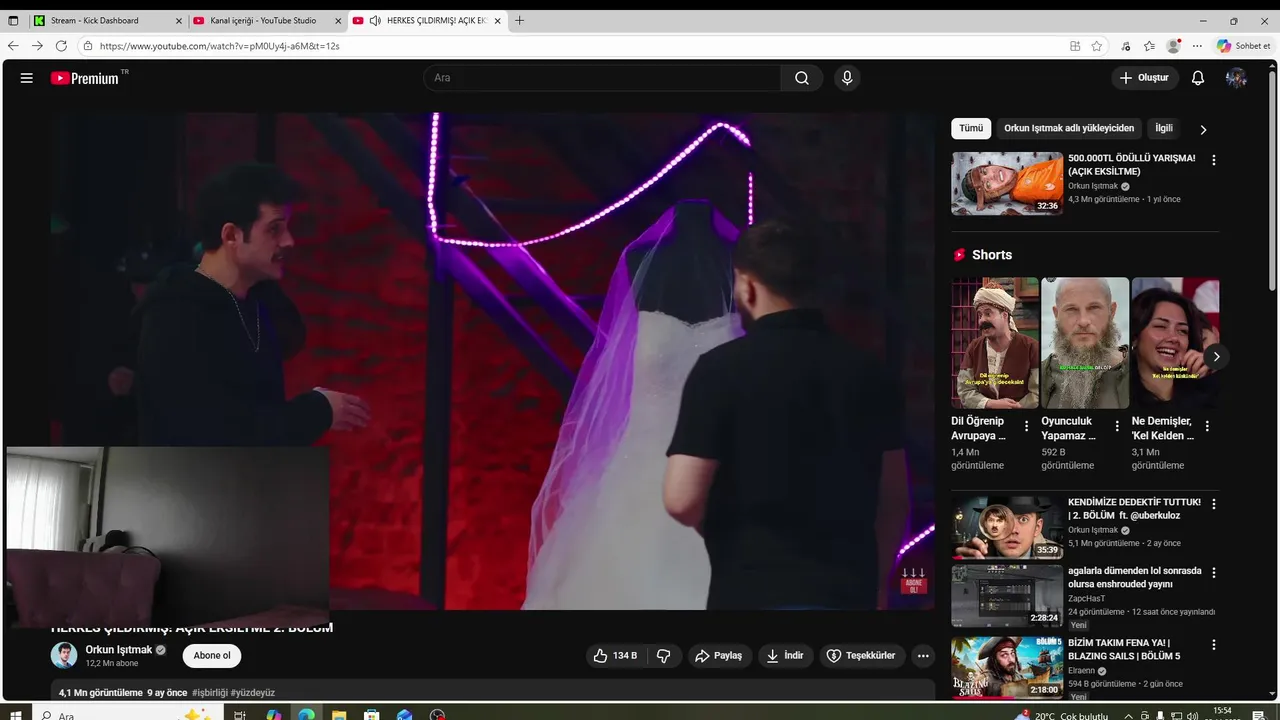Start voice search with microphone icon
Viewport: 1280px width, 720px height.
pos(847,78)
